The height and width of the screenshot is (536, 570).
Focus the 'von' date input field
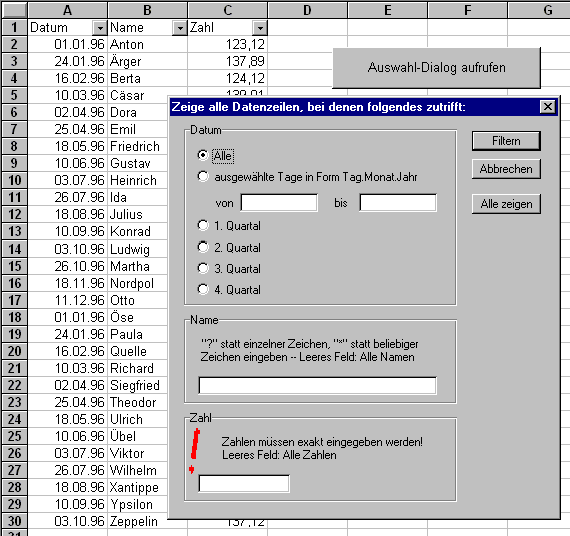(x=279, y=203)
